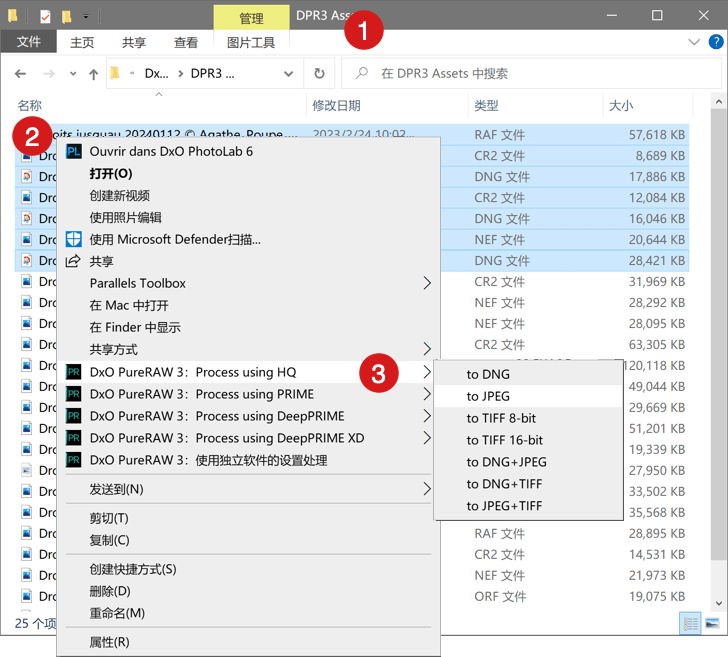Viewport: 728px width, 657px height.
Task: Select to DNG+JPEG in the submenu
Action: click(x=528, y=462)
